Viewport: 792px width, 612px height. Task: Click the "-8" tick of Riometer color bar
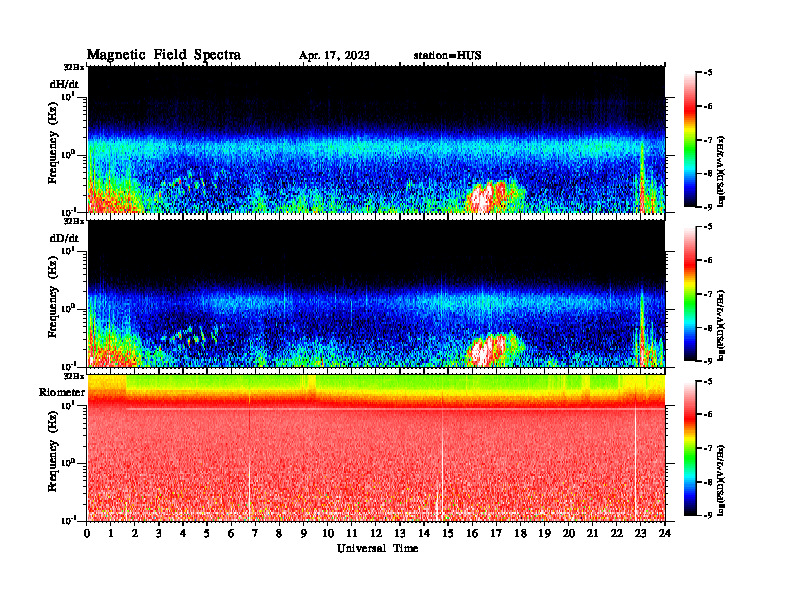(x=707, y=482)
